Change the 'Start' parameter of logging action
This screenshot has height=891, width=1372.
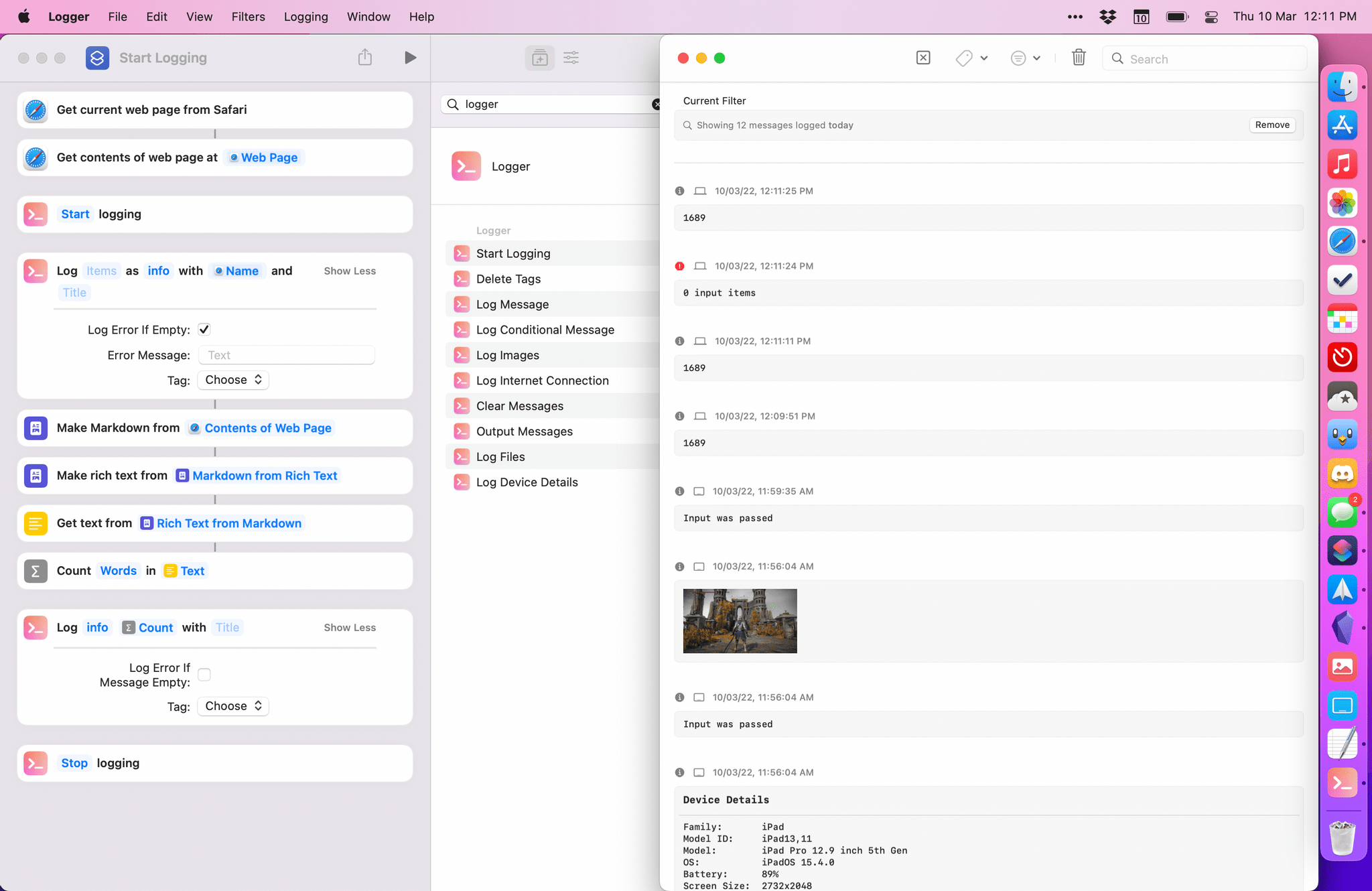pos(75,214)
